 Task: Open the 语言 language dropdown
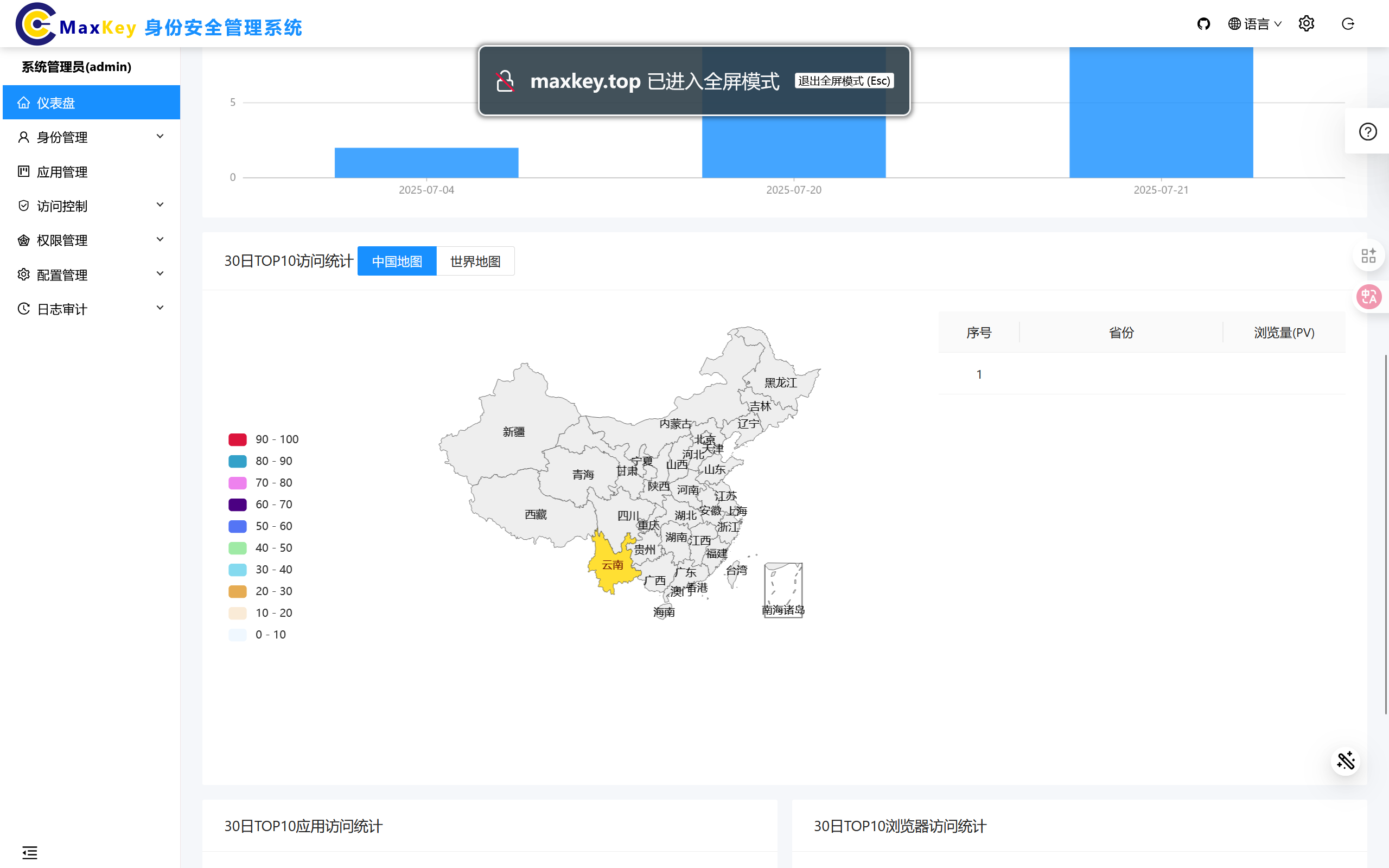pos(1254,23)
